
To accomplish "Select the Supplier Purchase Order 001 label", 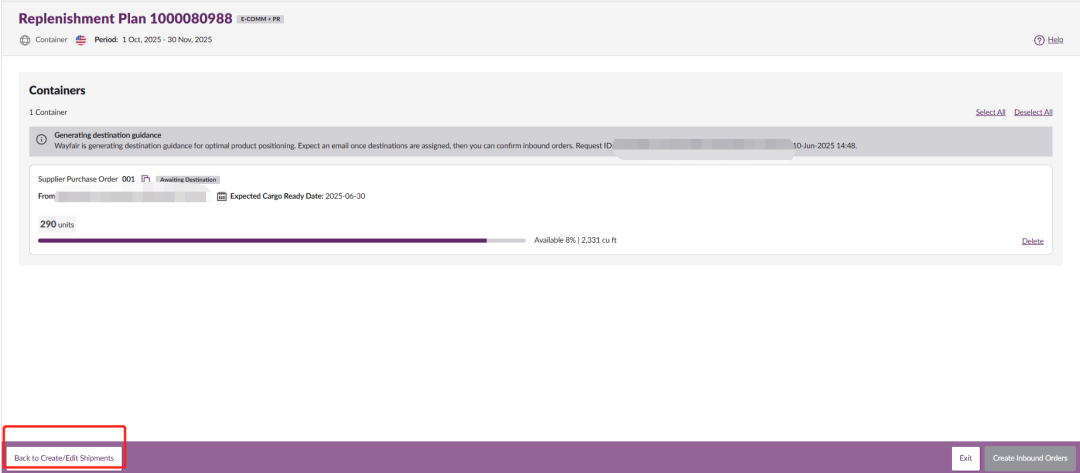I will [x=86, y=179].
